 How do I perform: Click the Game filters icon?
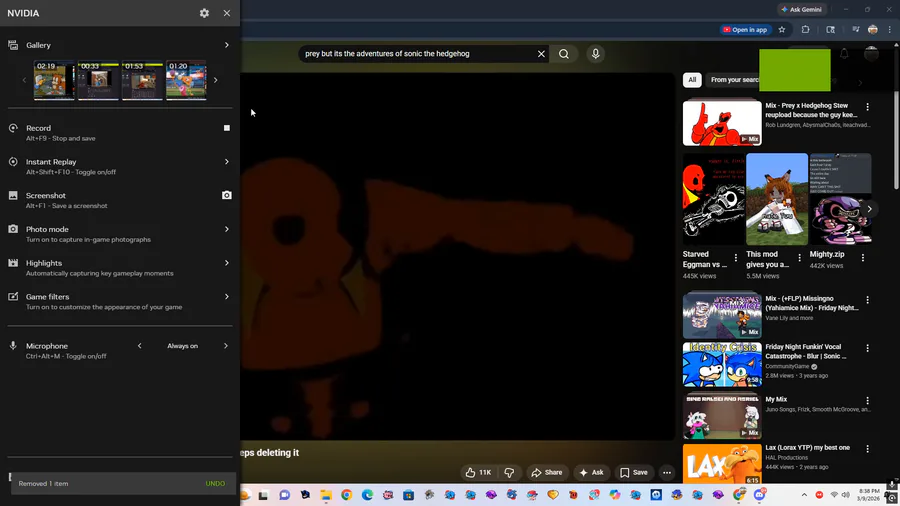pyautogui.click(x=13, y=297)
